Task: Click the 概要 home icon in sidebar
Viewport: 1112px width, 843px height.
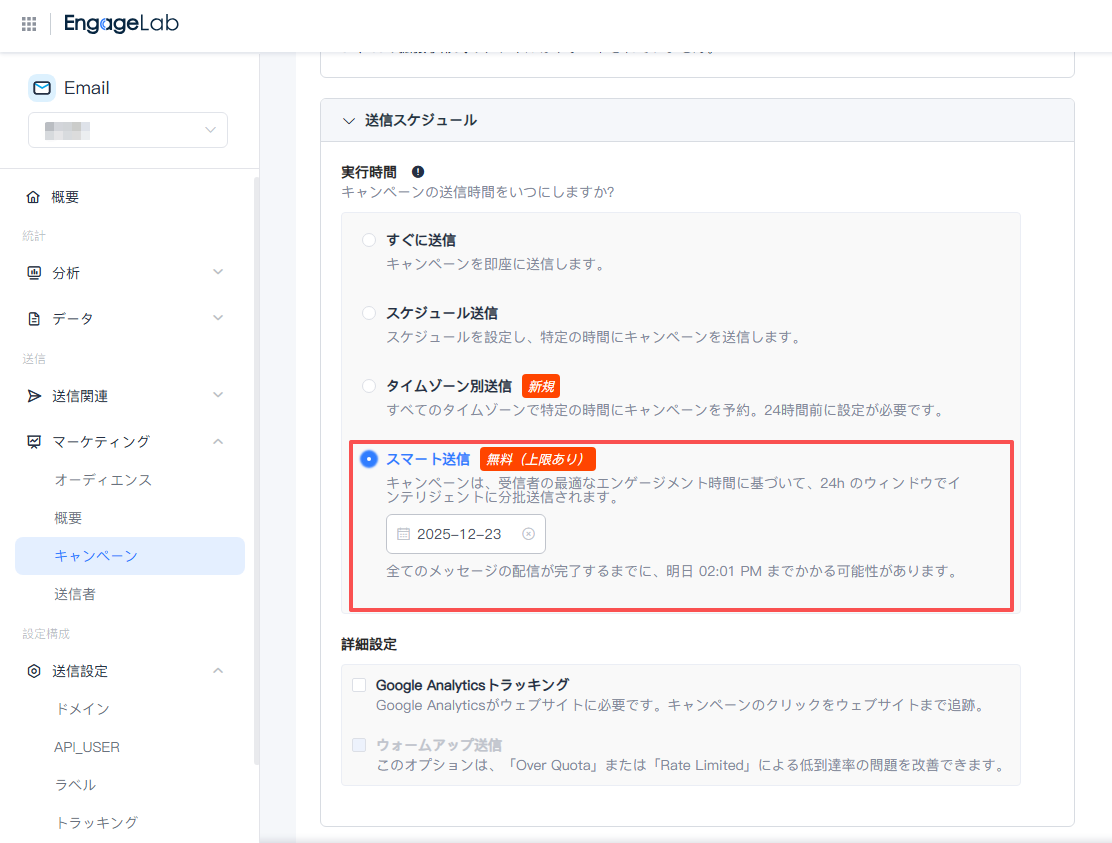Action: 34,197
